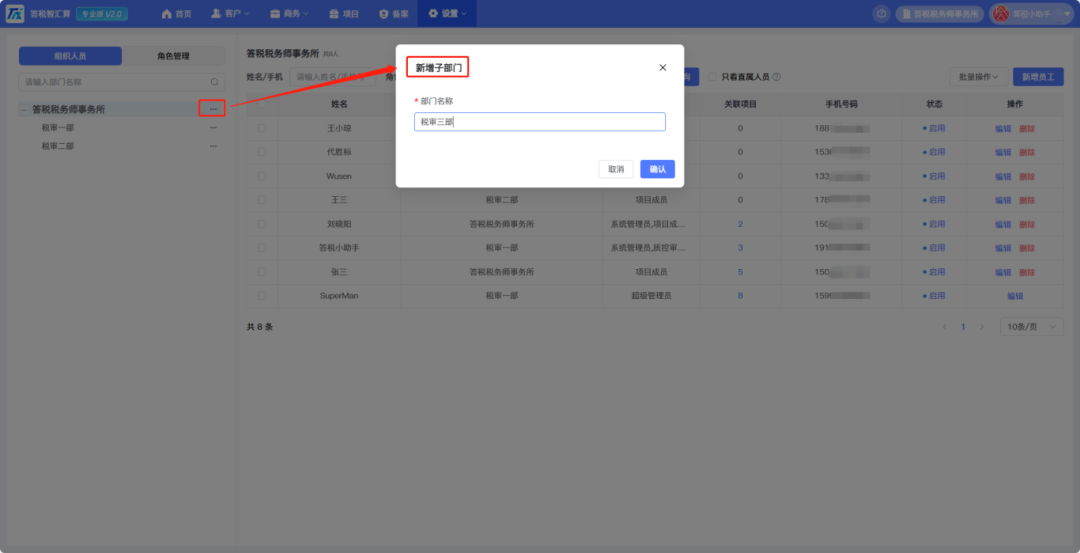The width and height of the screenshot is (1080, 553).
Task: Click 删除 for 张三
Action: point(1027,272)
